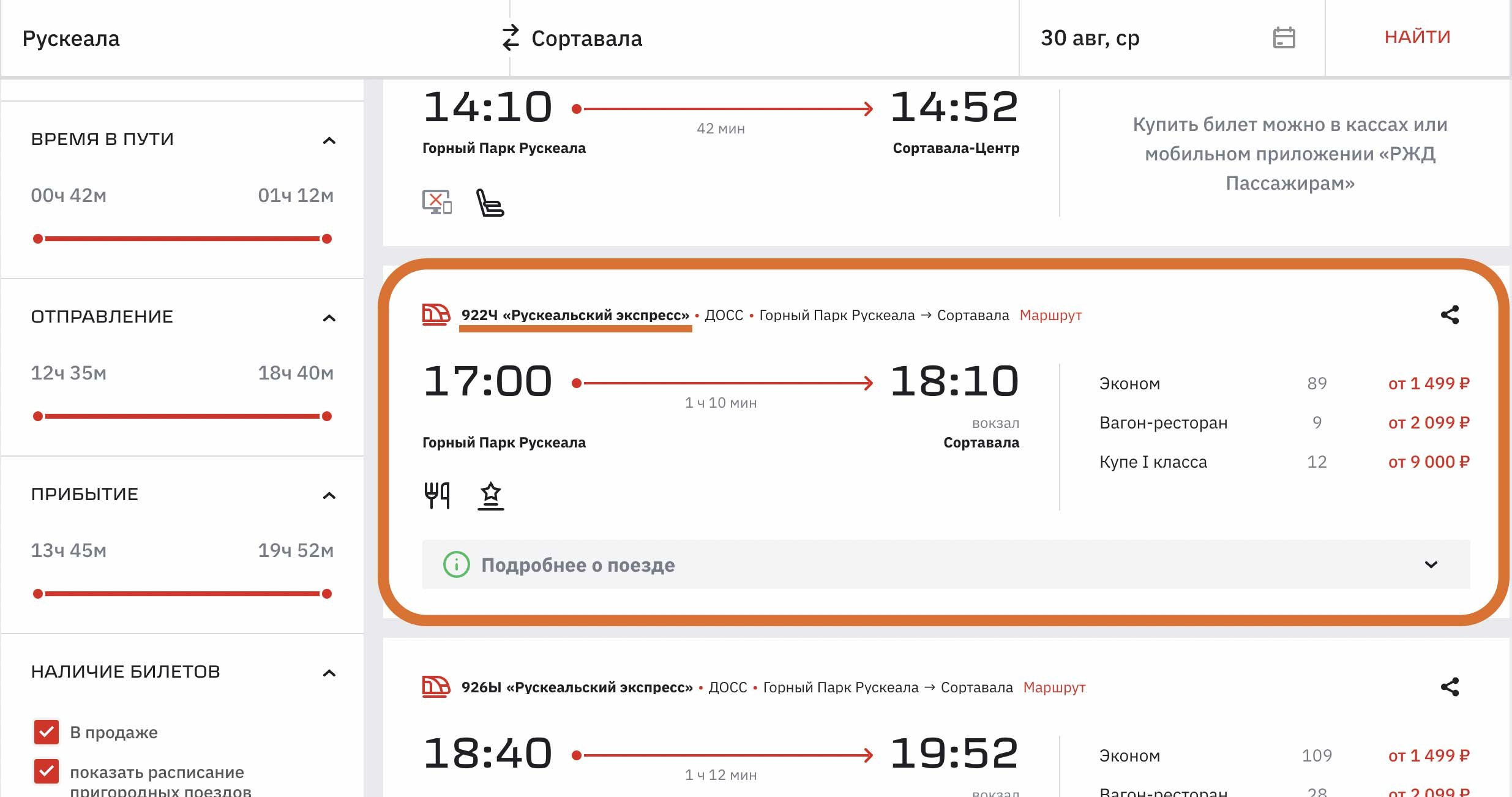This screenshot has width=1512, height=797.
Task: Open 'Маршрут' link for train 926Ы
Action: pyautogui.click(x=1054, y=687)
